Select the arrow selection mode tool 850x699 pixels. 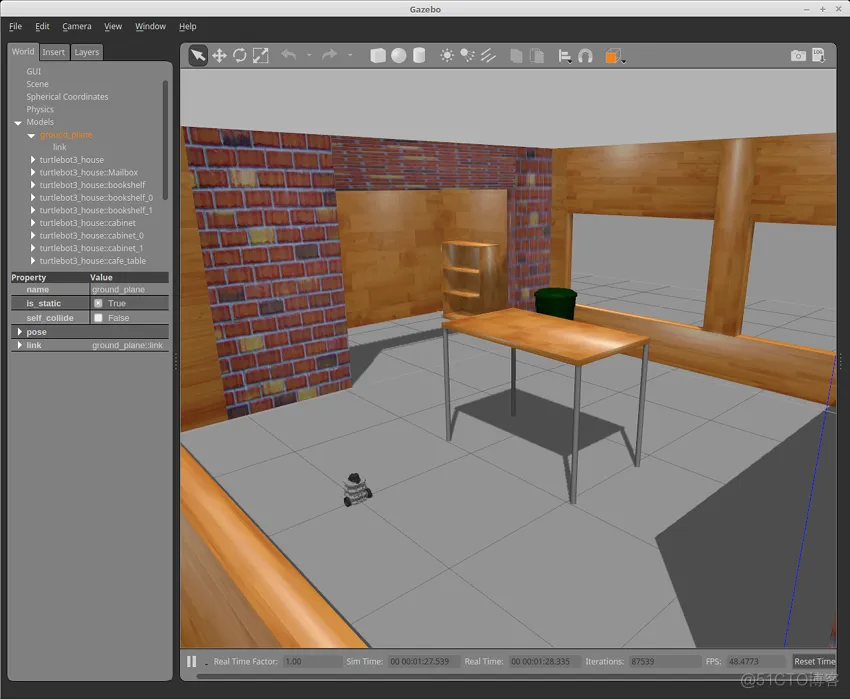[198, 55]
